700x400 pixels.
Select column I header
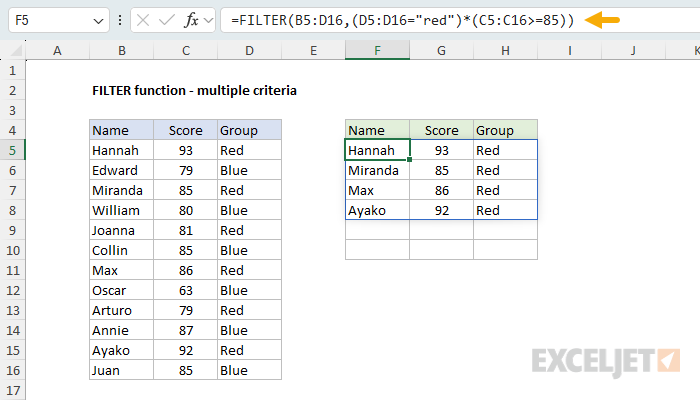point(570,50)
